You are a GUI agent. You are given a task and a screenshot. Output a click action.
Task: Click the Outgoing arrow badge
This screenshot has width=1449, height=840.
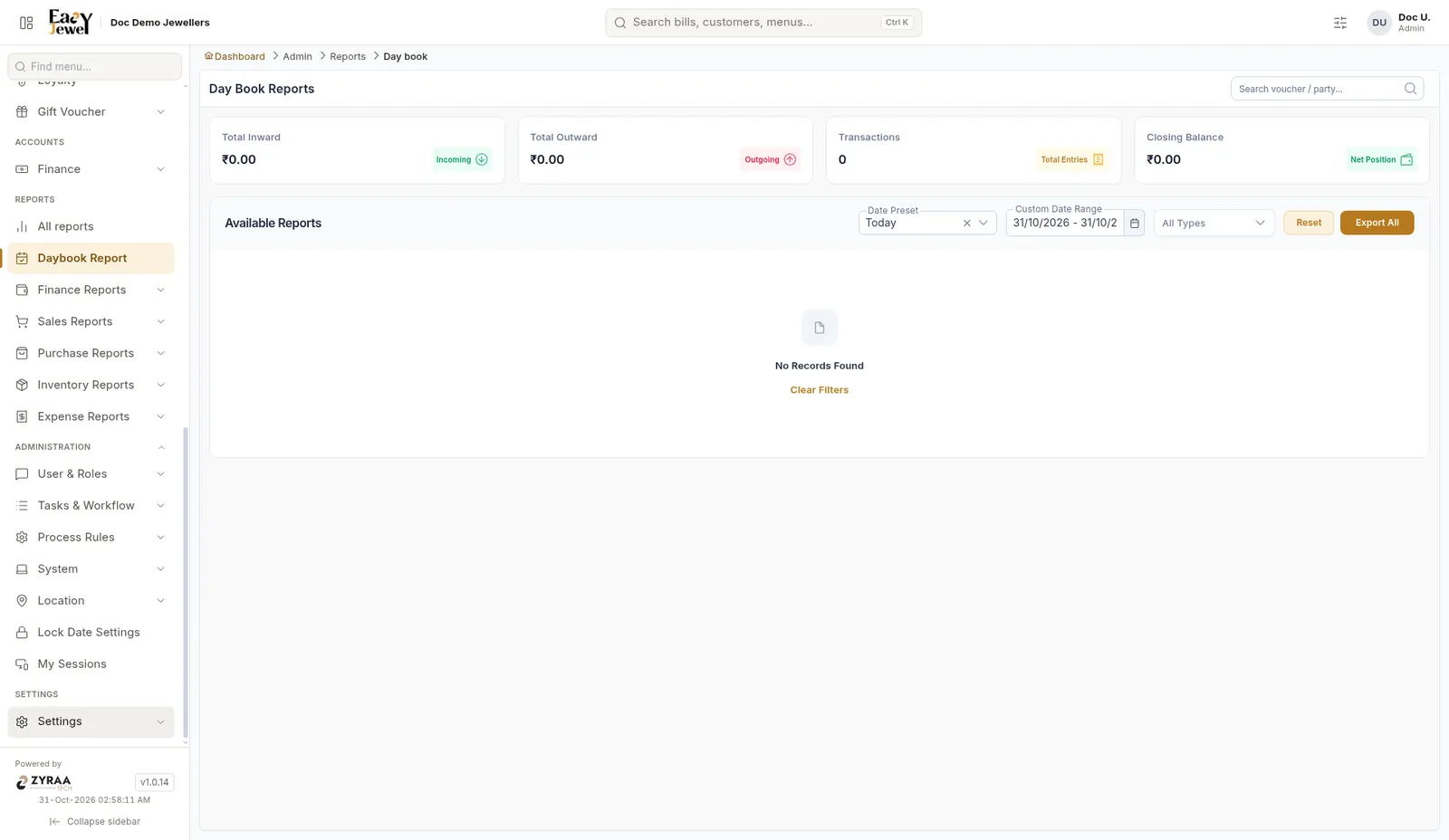pos(770,159)
